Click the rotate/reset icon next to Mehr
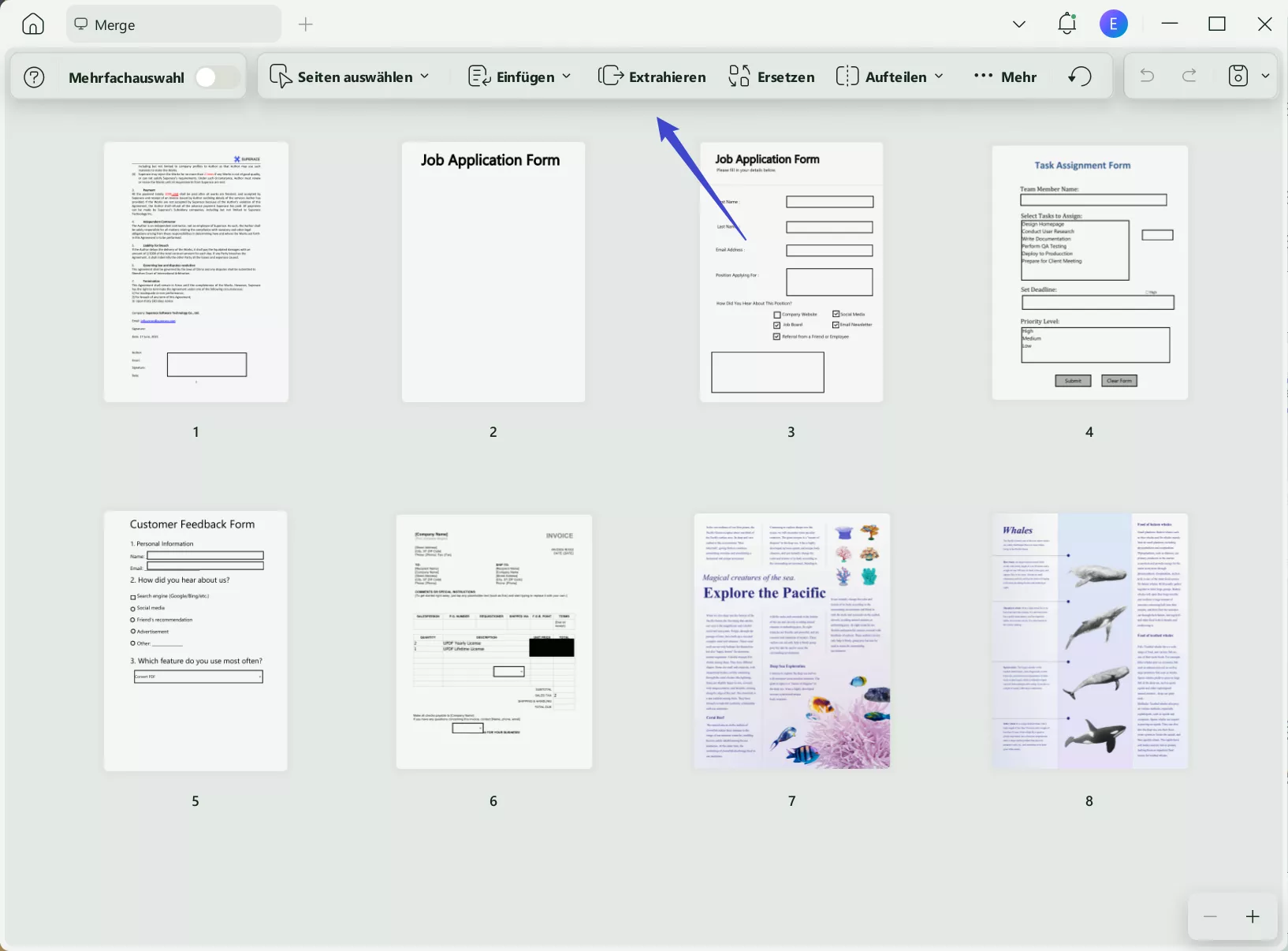Screen dimensions: 1288x951 click(1080, 76)
